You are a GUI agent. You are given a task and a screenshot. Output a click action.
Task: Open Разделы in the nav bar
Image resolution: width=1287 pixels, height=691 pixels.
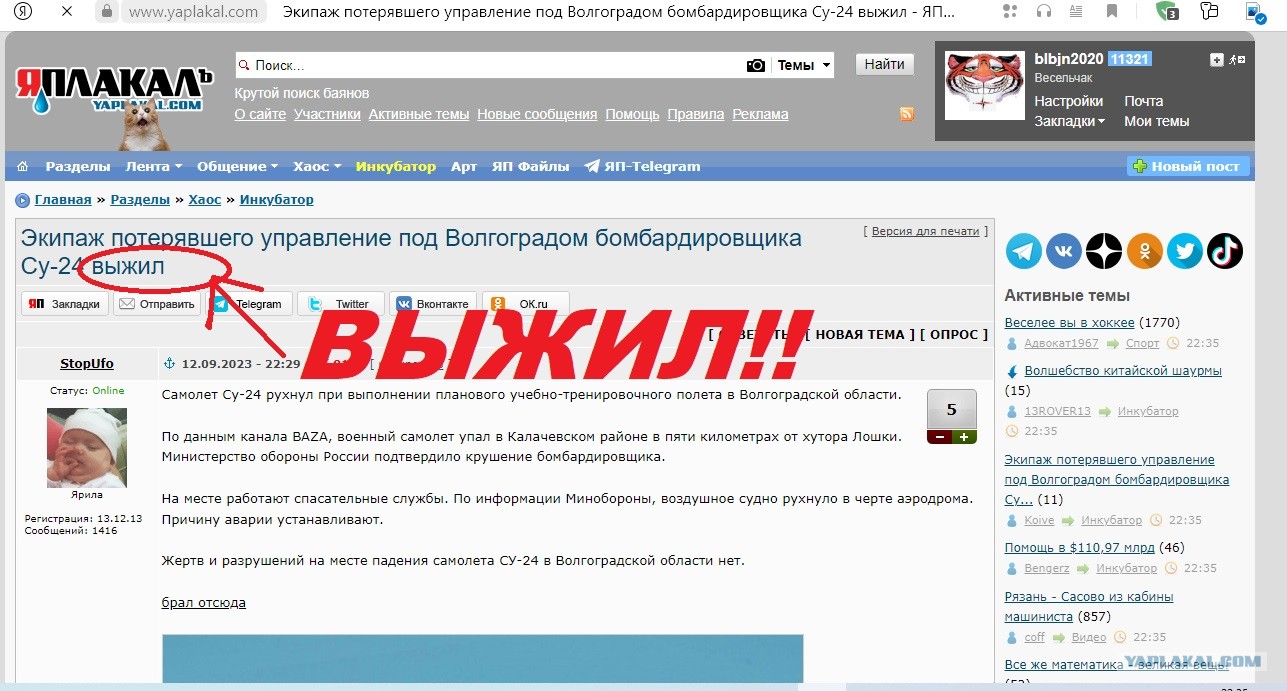(x=77, y=166)
